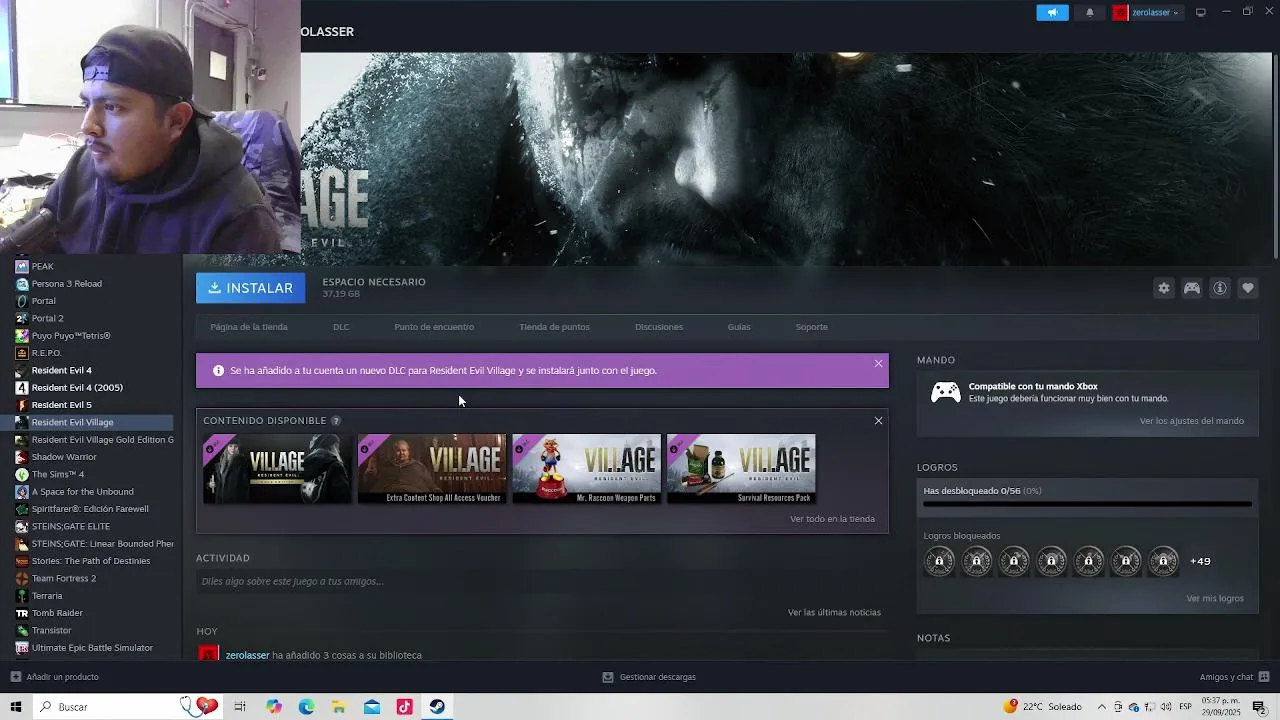Click Ver todo en la tienda
Viewport: 1280px width, 720px height.
[832, 519]
